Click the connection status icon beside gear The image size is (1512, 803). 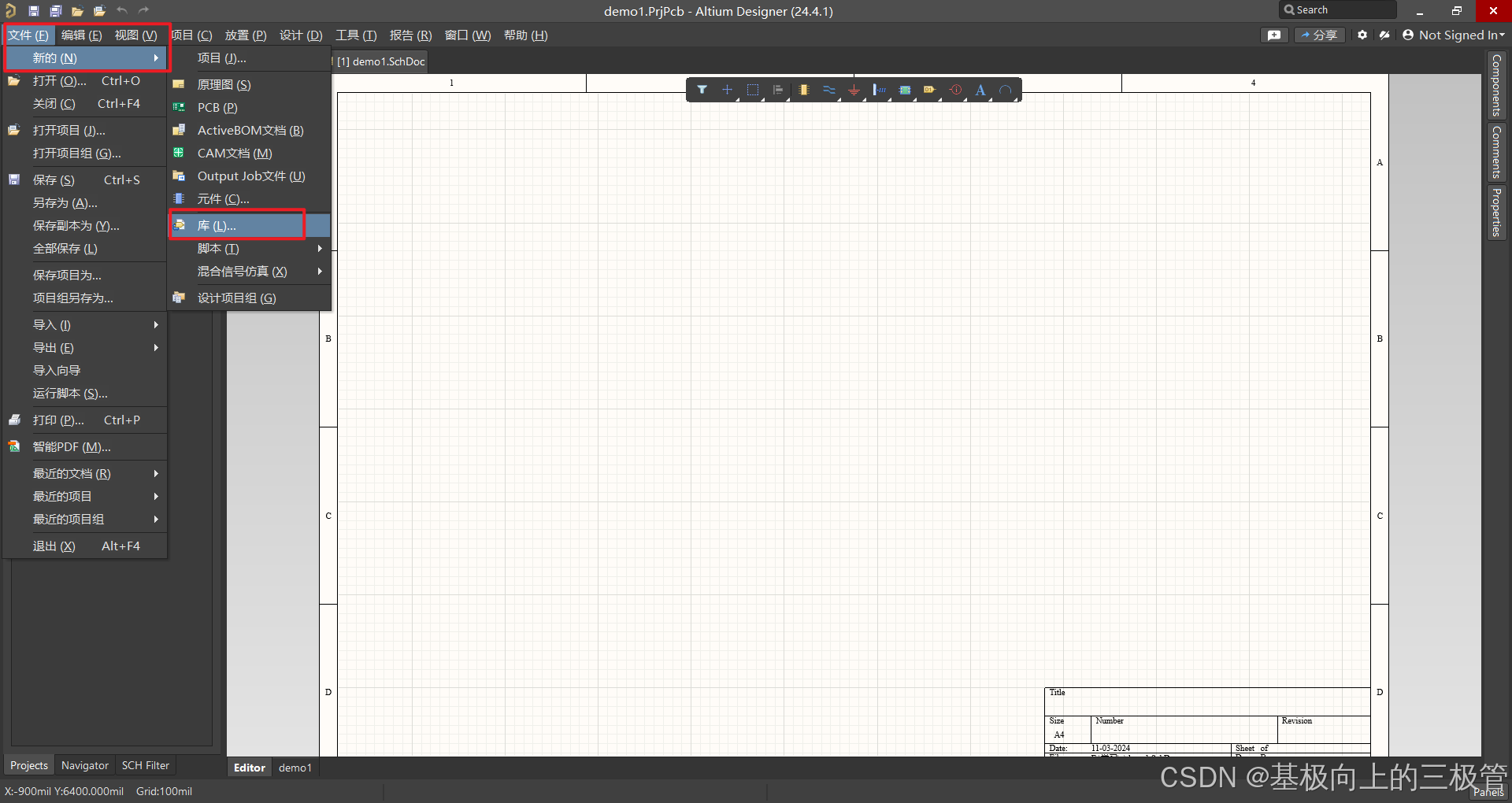point(1384,35)
